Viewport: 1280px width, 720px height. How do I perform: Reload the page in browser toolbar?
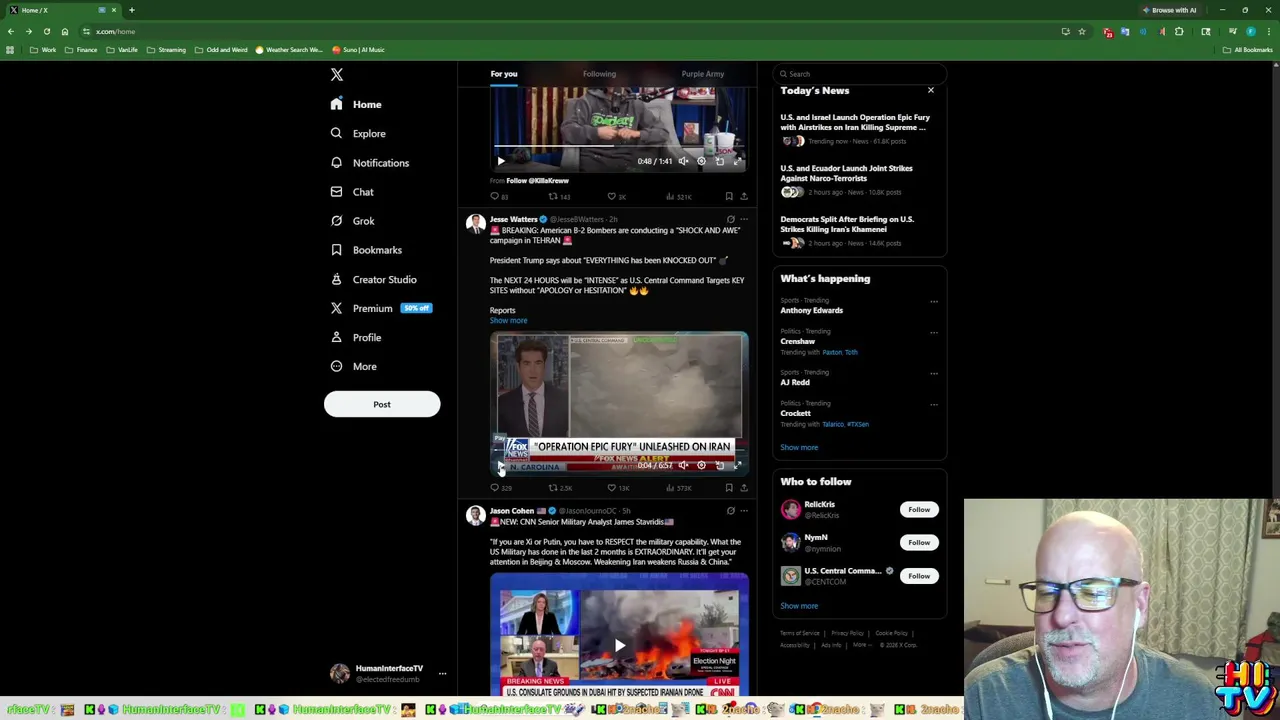[46, 32]
